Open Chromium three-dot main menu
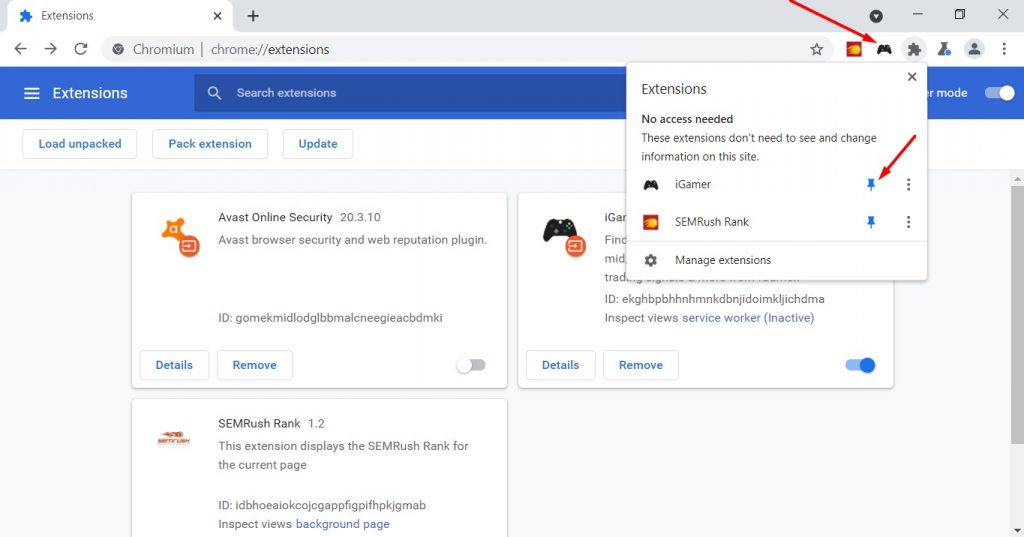The height and width of the screenshot is (537, 1024). click(1004, 49)
